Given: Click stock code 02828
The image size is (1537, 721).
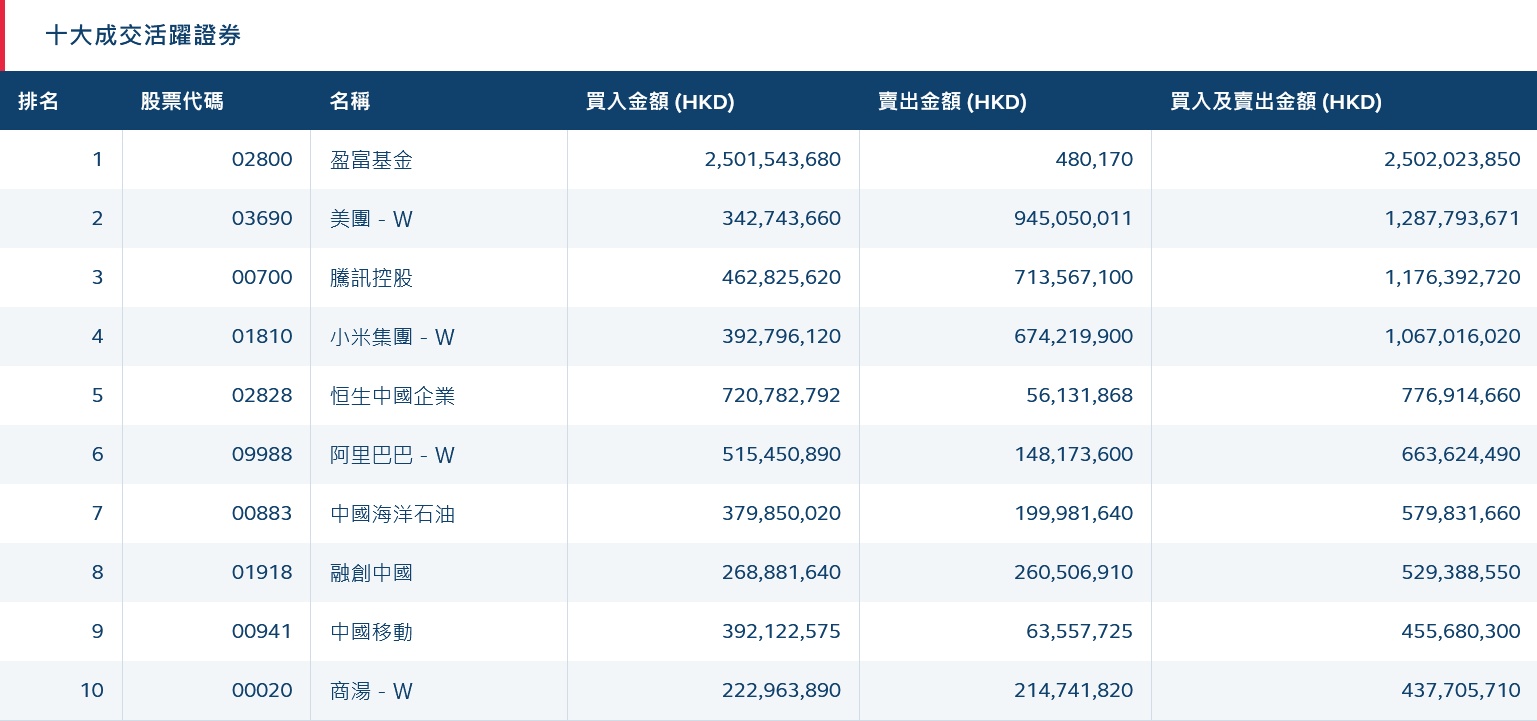Looking at the screenshot, I should pos(262,396).
